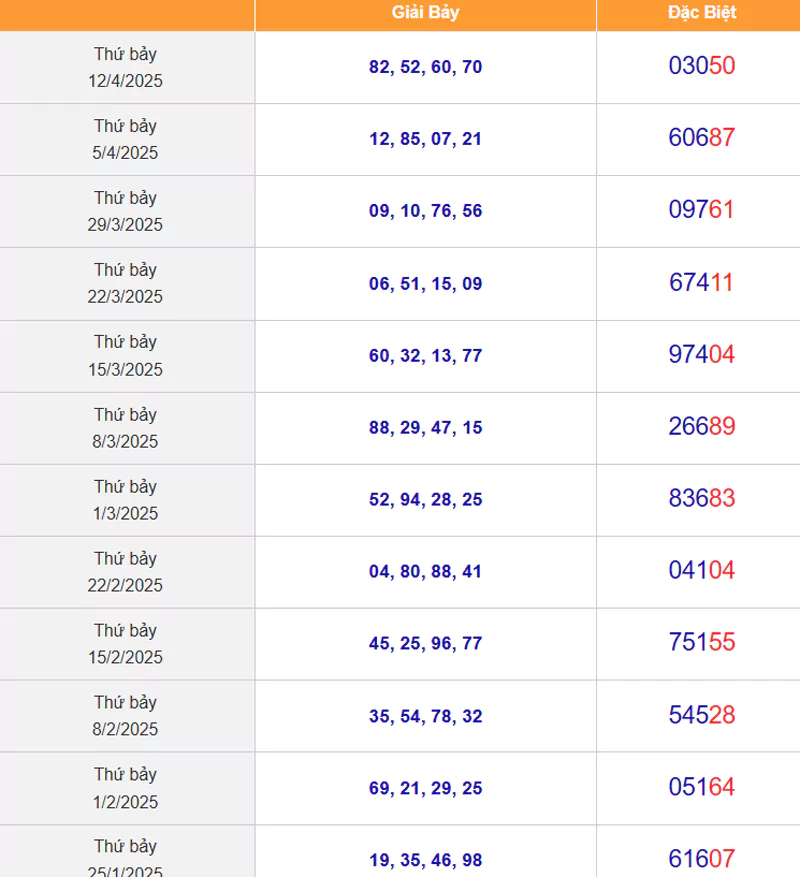Click Giải Bảy numbers 88, 29, 47, 15
This screenshot has height=877, width=800.
pyautogui.click(x=425, y=428)
